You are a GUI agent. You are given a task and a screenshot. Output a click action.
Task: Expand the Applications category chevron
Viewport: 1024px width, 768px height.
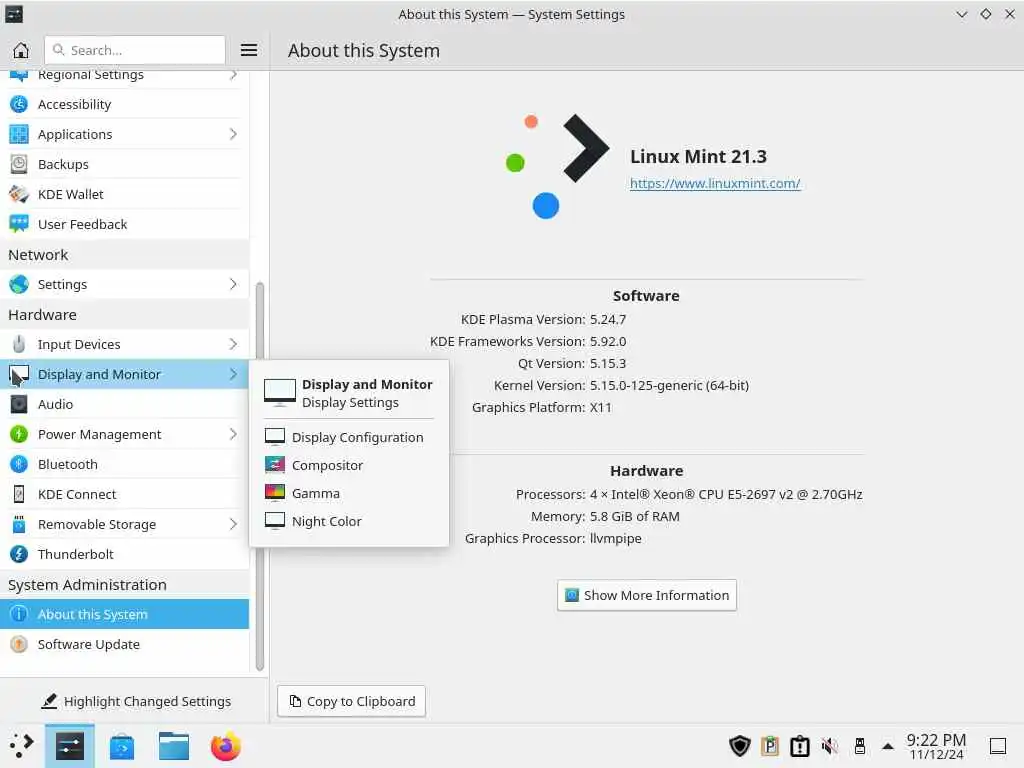click(x=233, y=134)
